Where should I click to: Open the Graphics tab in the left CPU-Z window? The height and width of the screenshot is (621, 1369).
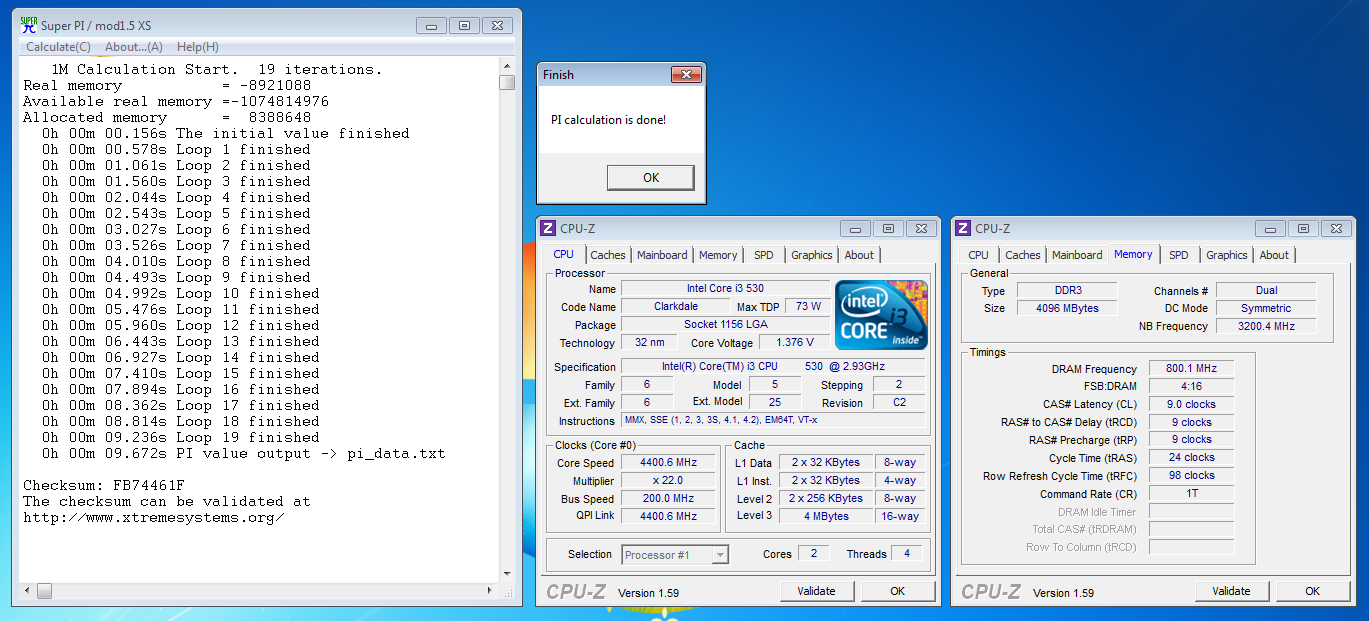pos(812,255)
